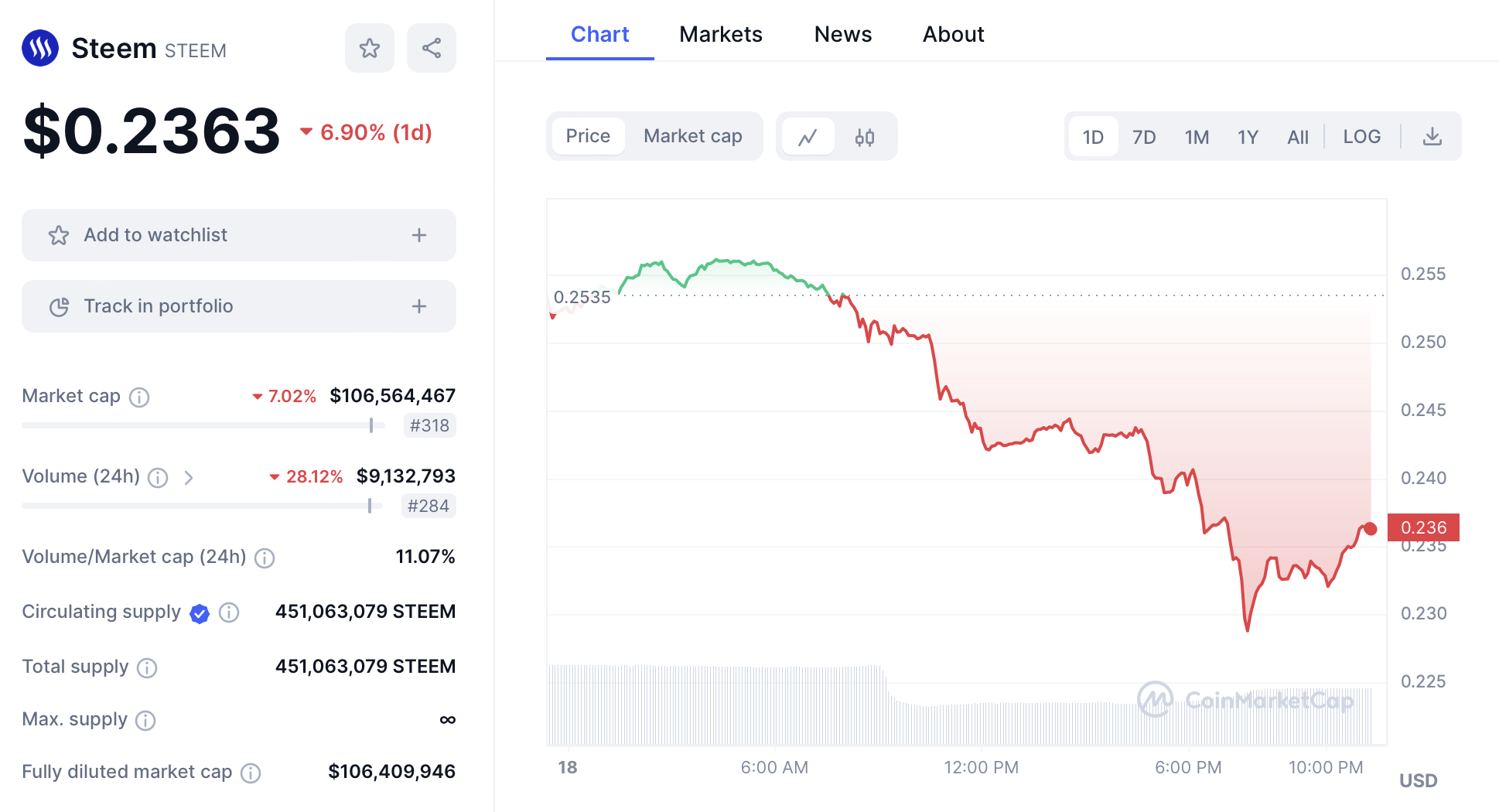Image resolution: width=1499 pixels, height=812 pixels.
Task: Click Circulating supply info icon
Action: click(x=229, y=612)
